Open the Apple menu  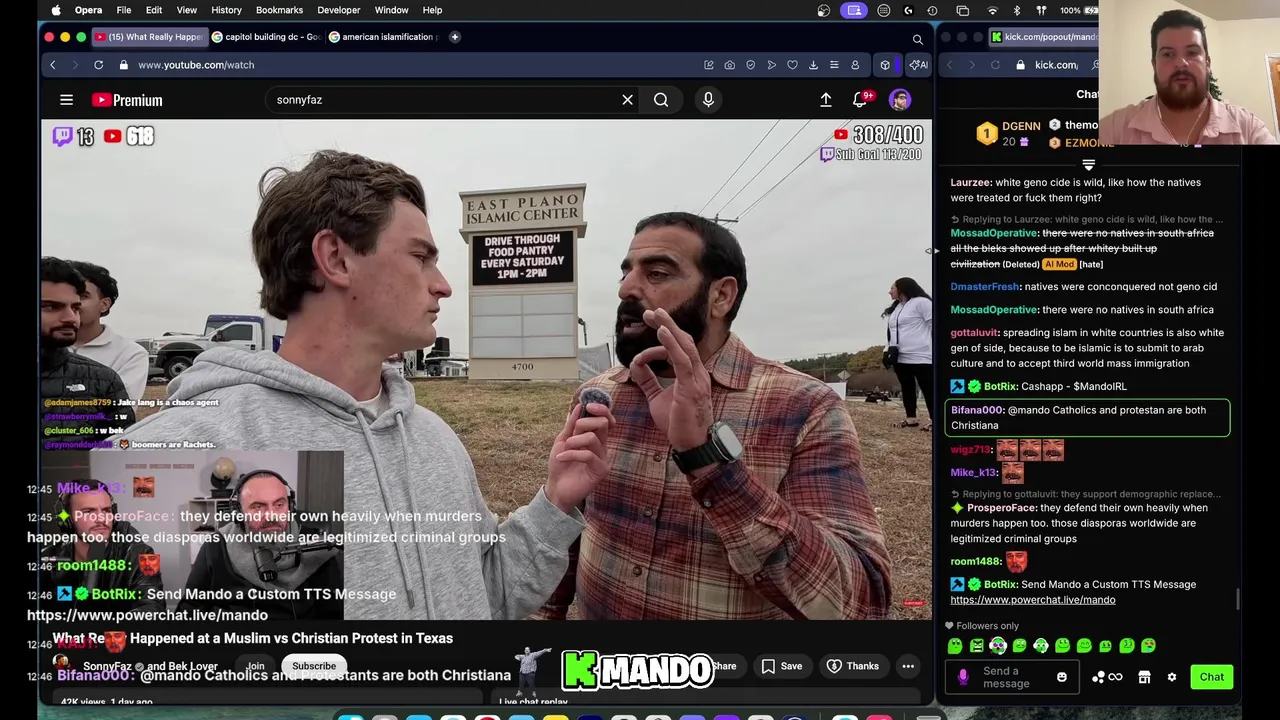[x=56, y=10]
